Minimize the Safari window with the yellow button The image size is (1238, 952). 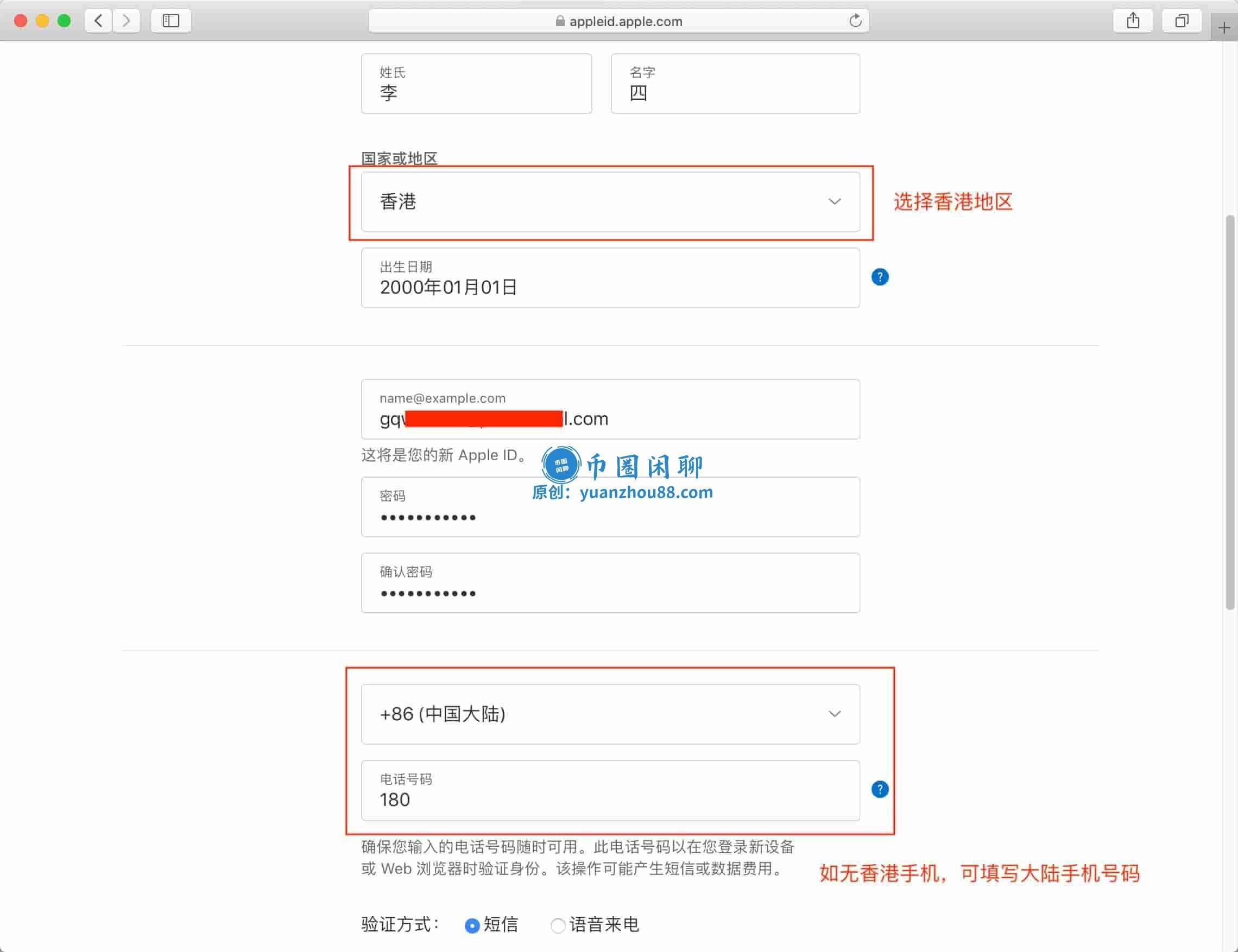click(42, 21)
